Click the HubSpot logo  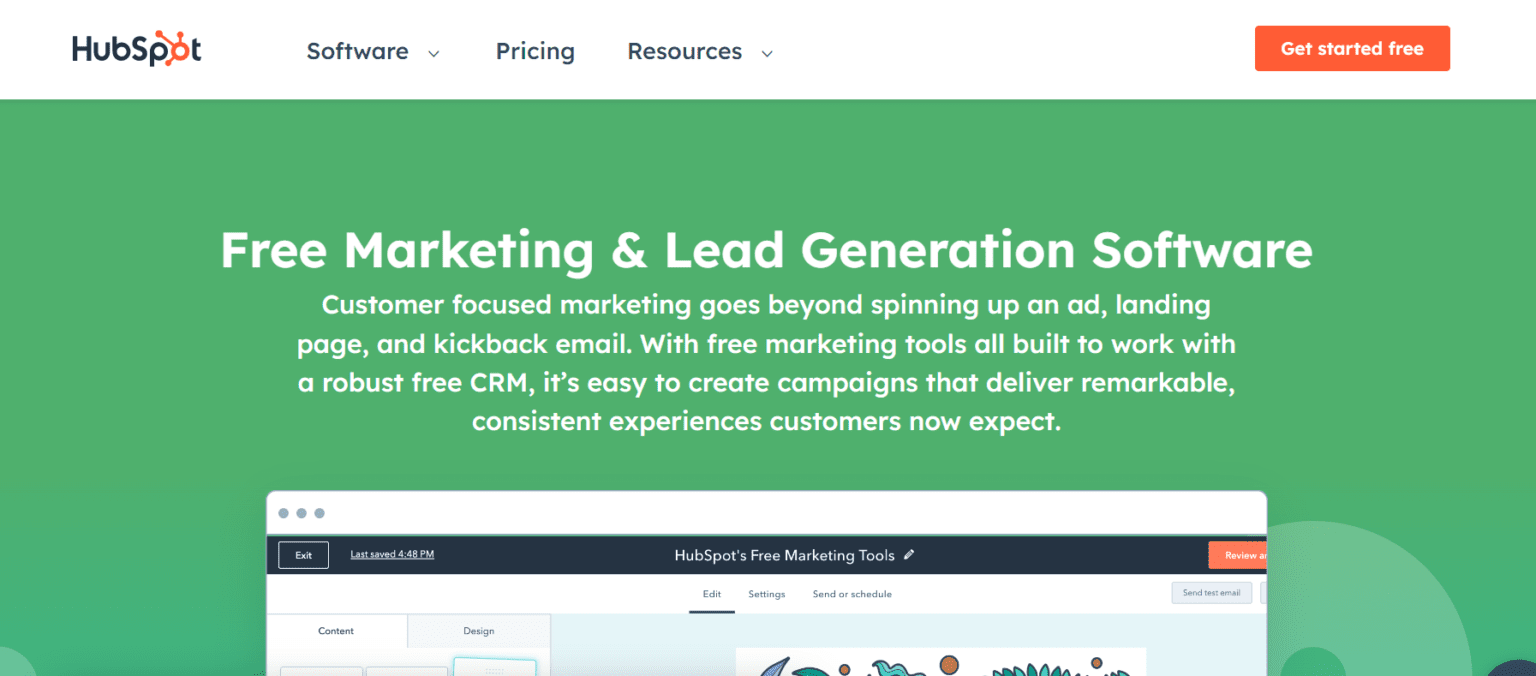136,49
